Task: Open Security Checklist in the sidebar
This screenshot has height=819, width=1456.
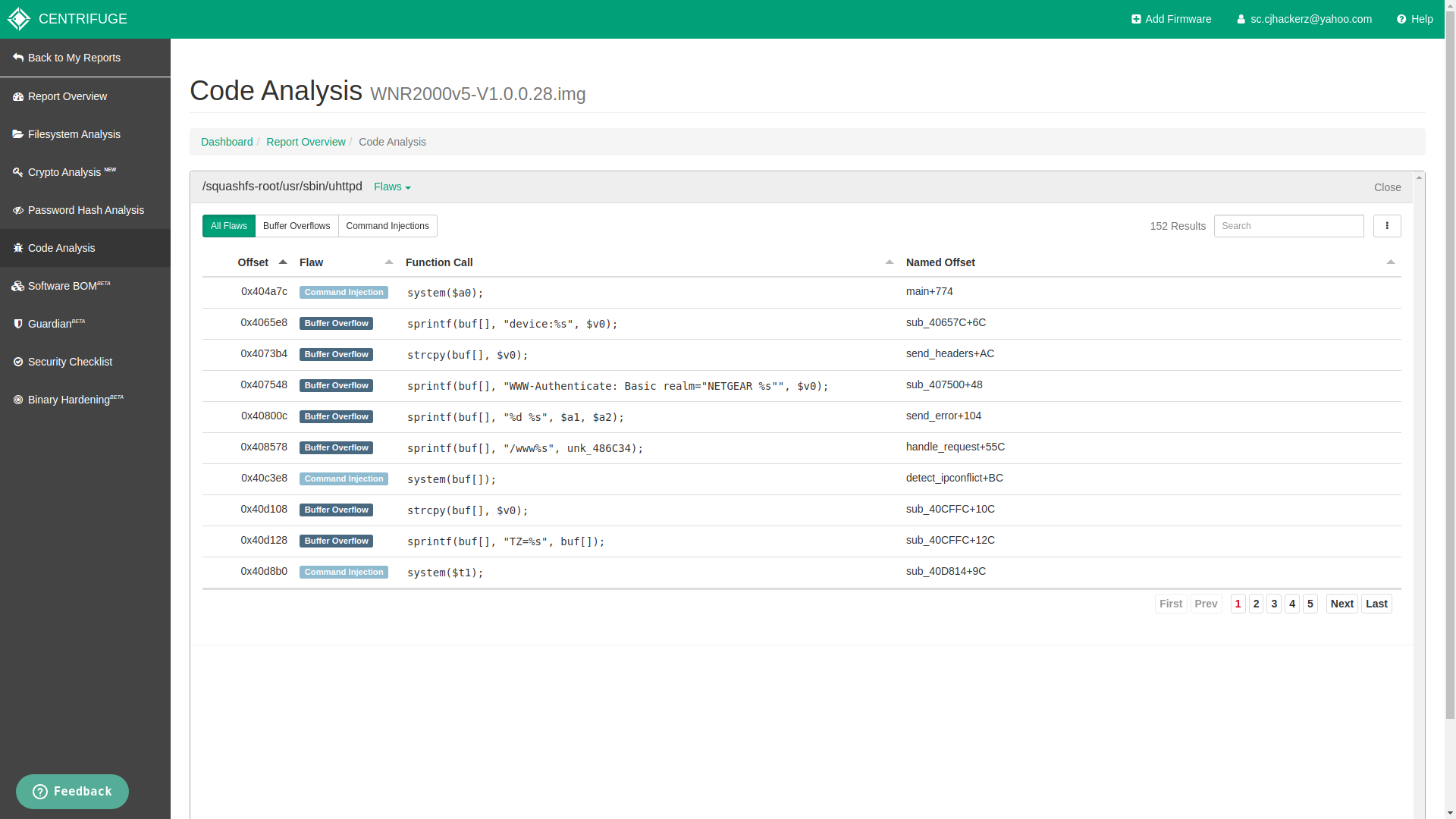Action: (85, 362)
